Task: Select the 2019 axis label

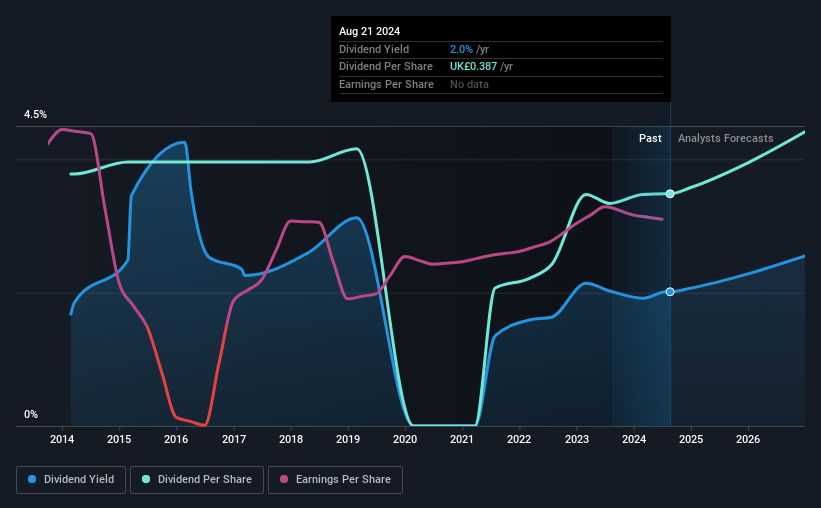Action: point(348,439)
